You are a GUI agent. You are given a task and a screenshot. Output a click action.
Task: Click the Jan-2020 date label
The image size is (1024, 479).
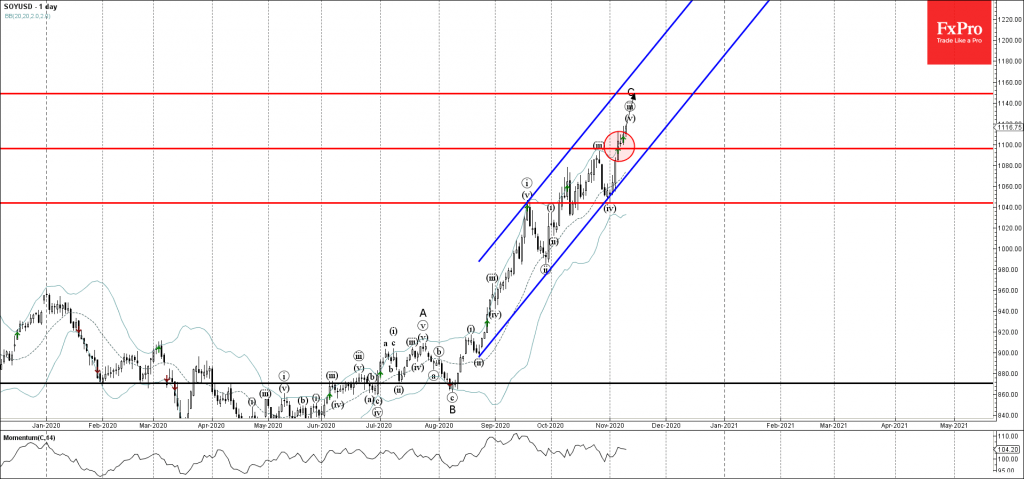tap(47, 425)
